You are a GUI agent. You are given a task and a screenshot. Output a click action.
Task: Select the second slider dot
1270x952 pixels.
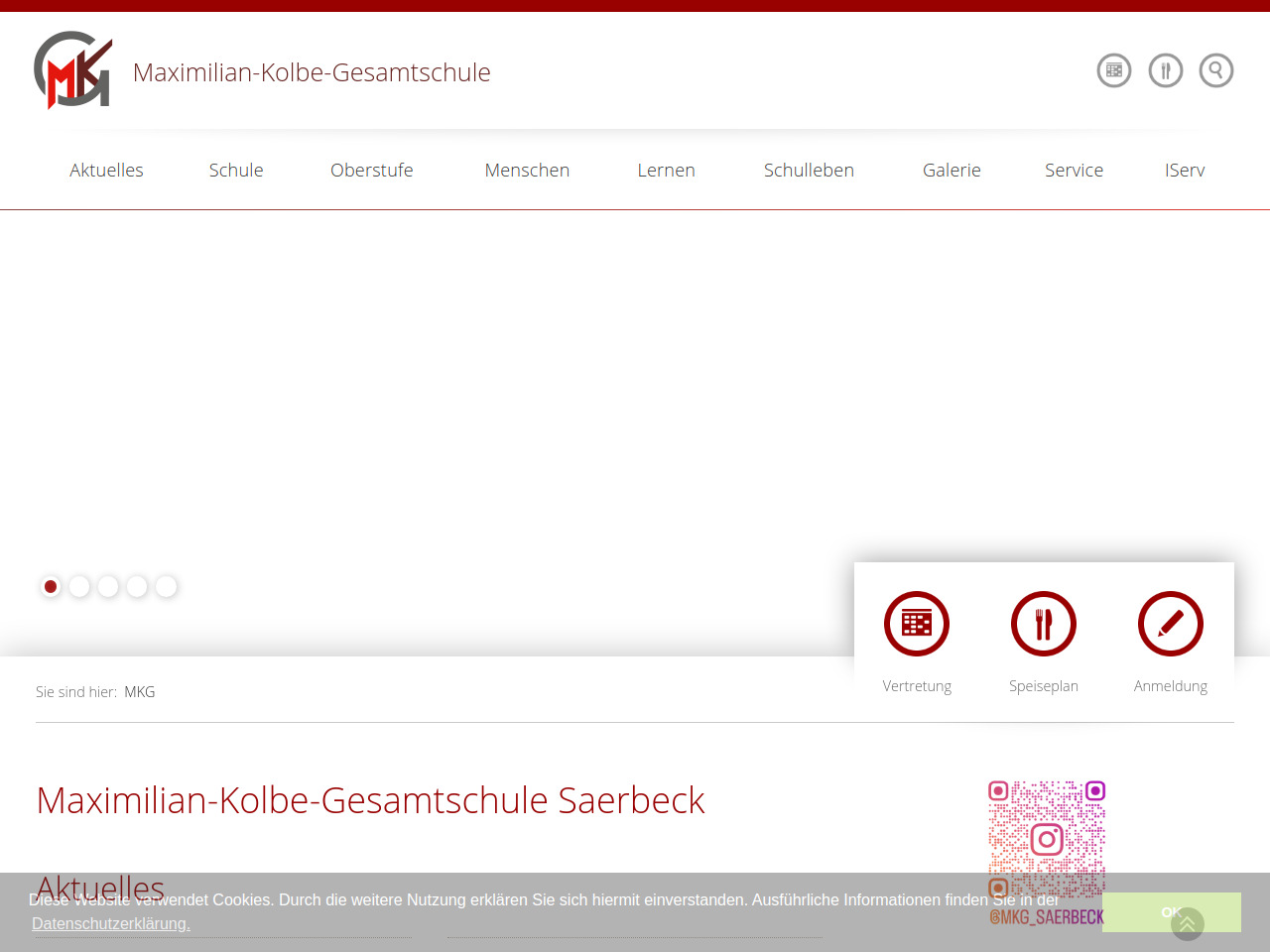[79, 587]
